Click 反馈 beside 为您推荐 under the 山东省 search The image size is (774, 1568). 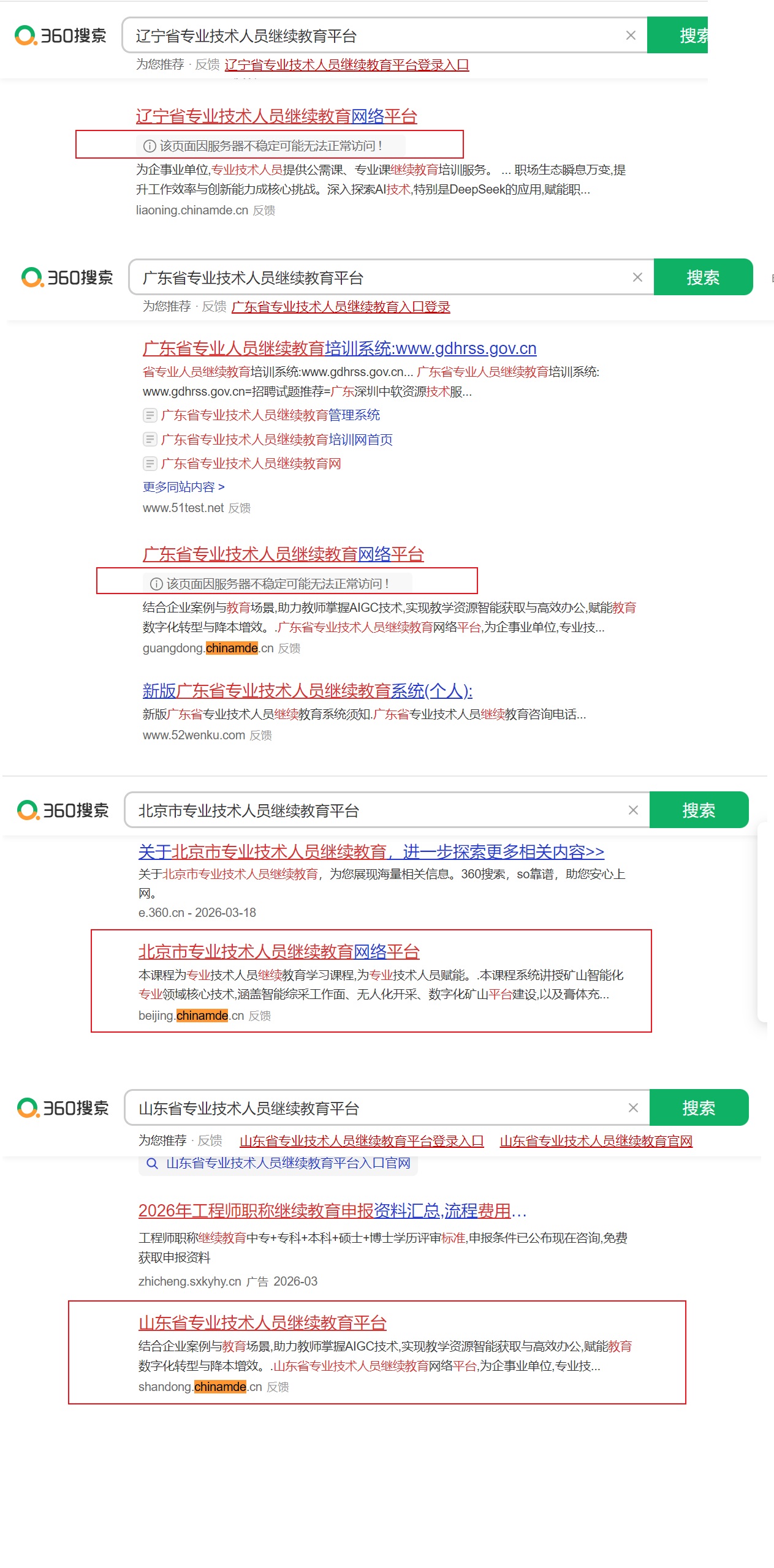(210, 1140)
